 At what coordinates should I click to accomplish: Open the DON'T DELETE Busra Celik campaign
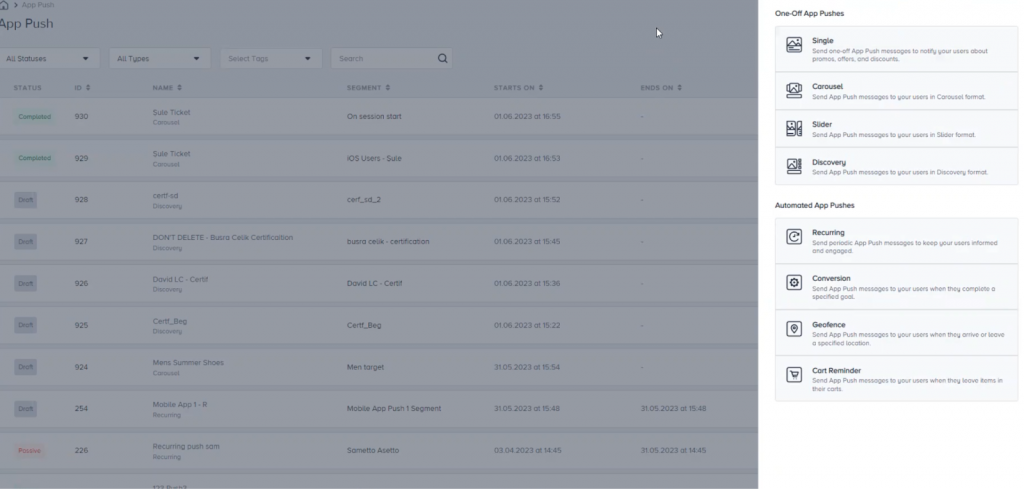pos(222,238)
